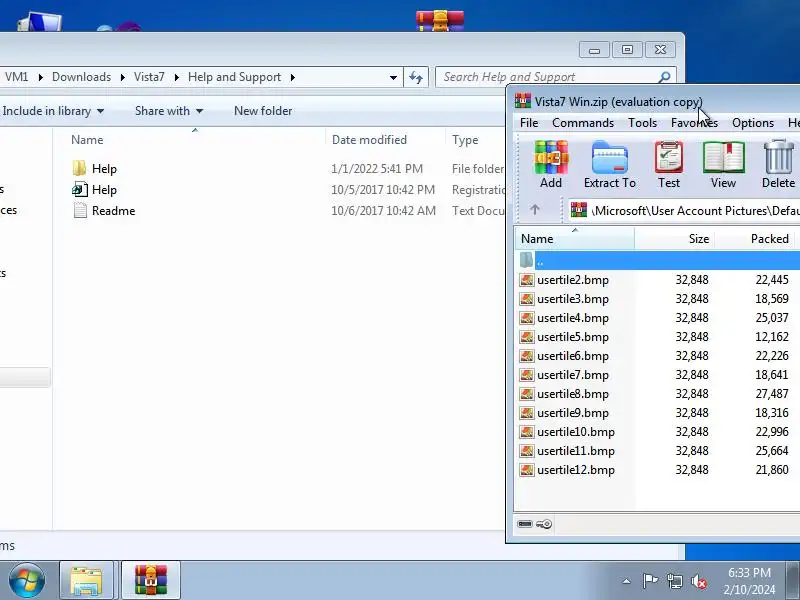
Task: Open the Options menu
Action: (x=753, y=123)
